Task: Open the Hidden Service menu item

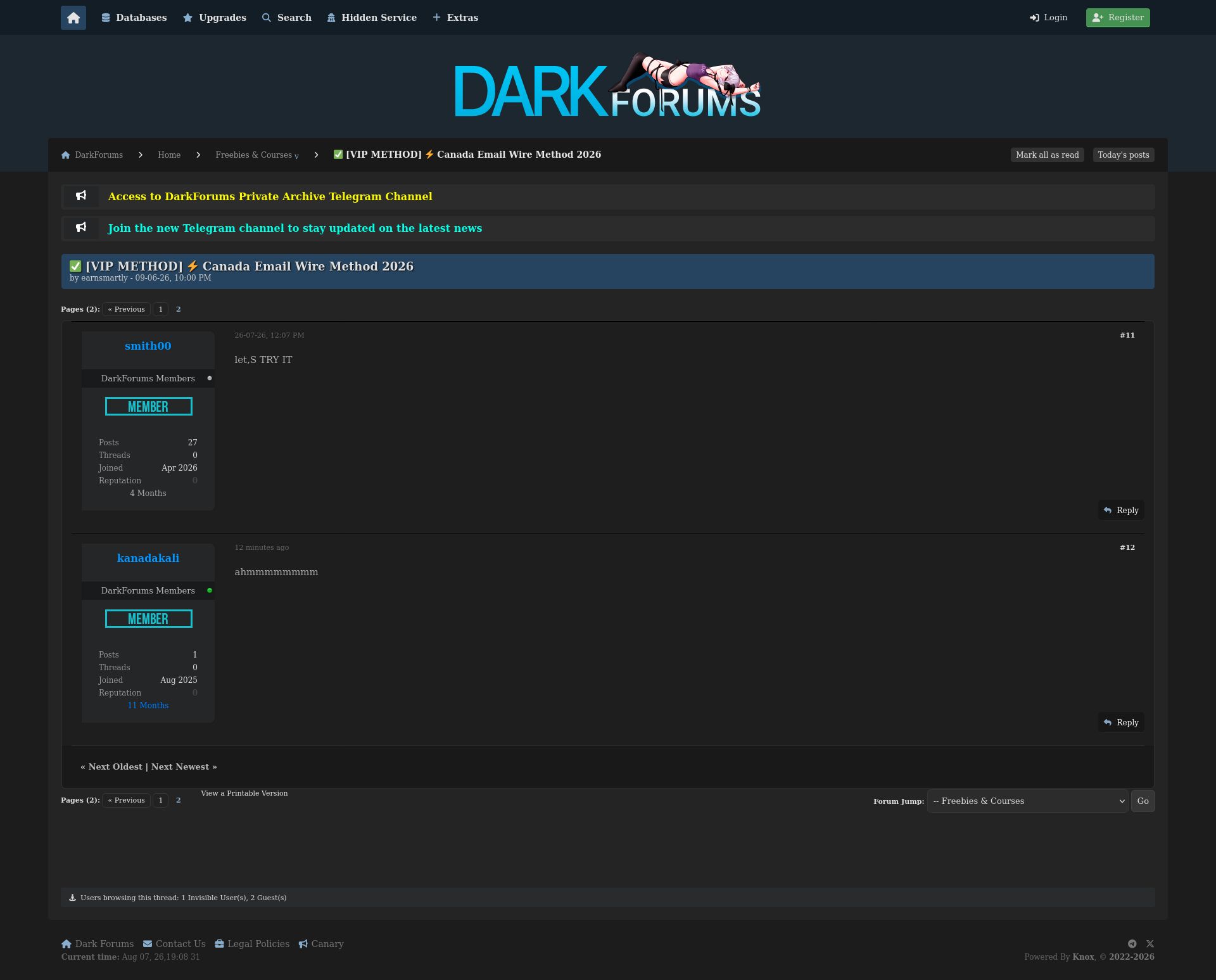Action: click(x=372, y=18)
